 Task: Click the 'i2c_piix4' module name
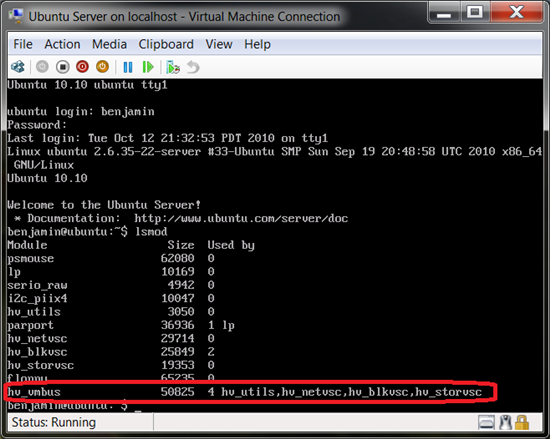click(38, 298)
